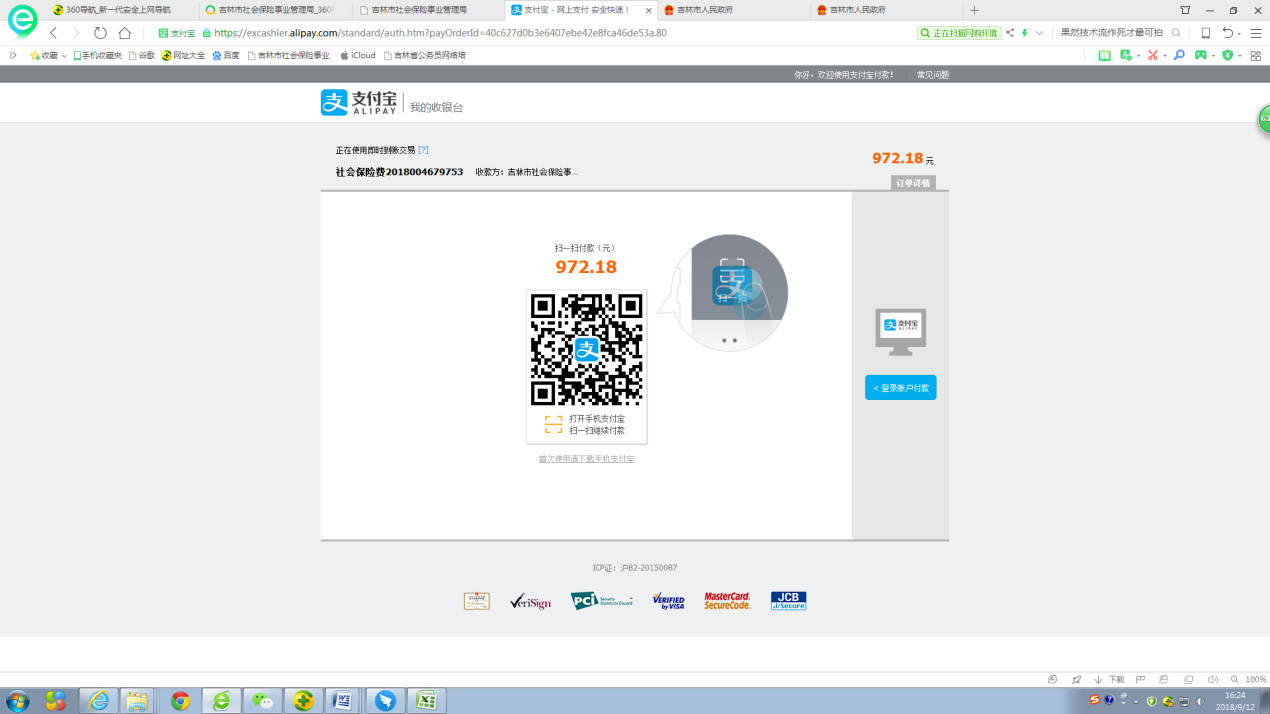Image resolution: width=1270 pixels, height=714 pixels.
Task: Click the red scissors screenshot icon
Action: pos(1153,55)
